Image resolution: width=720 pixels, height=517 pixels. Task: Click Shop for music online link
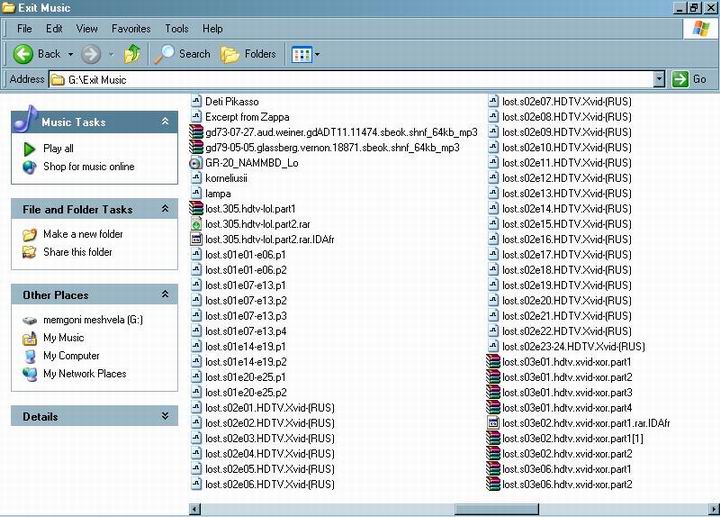[x=88, y=167]
